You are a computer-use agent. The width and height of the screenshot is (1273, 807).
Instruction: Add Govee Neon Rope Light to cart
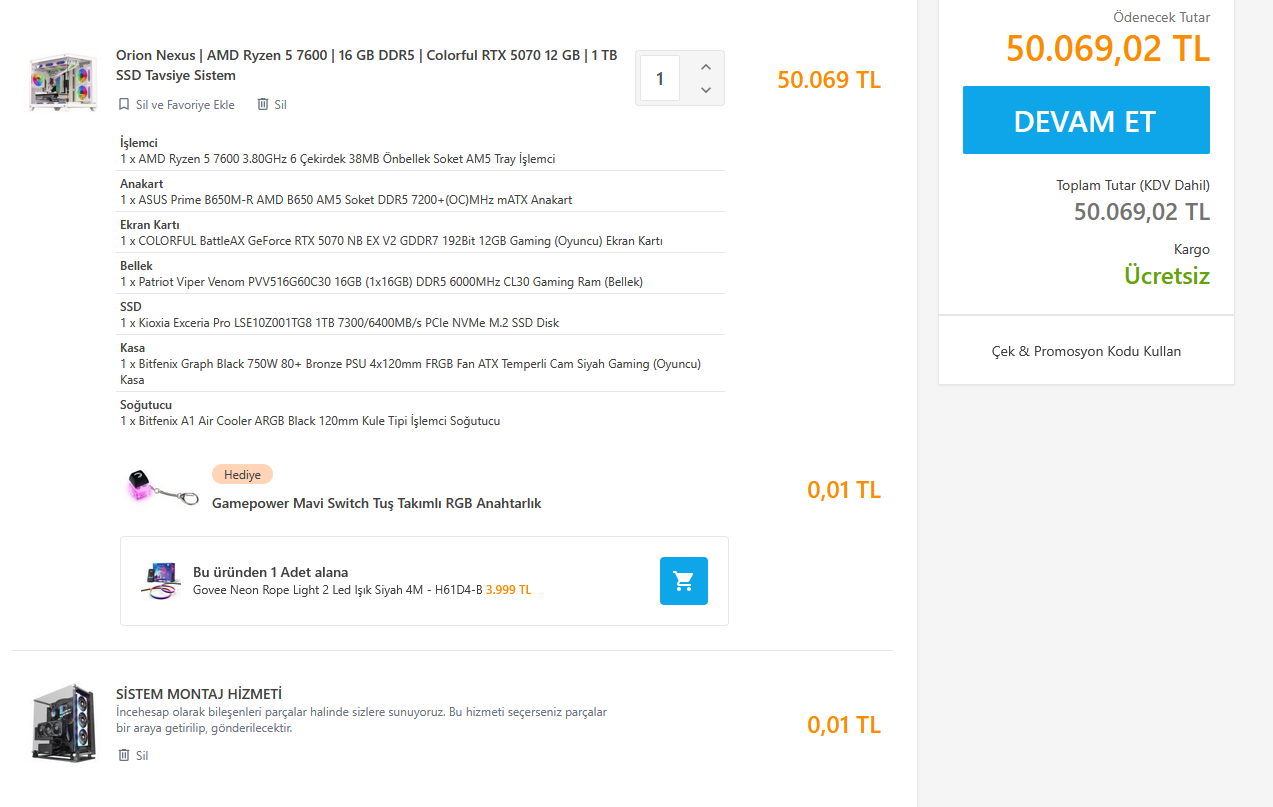(x=684, y=581)
